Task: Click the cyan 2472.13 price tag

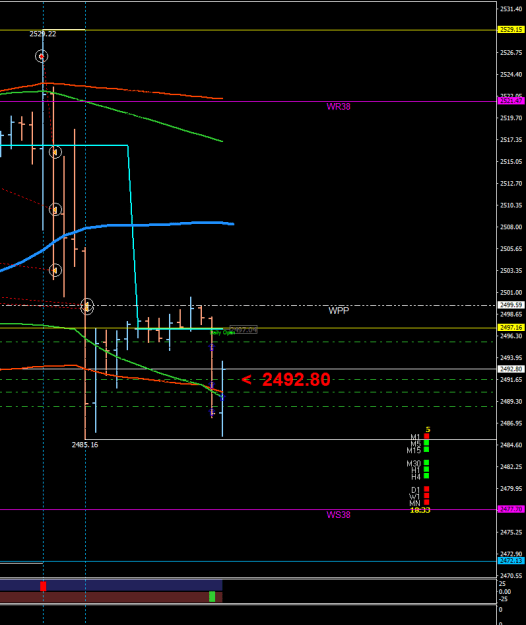Action: pyautogui.click(x=511, y=561)
